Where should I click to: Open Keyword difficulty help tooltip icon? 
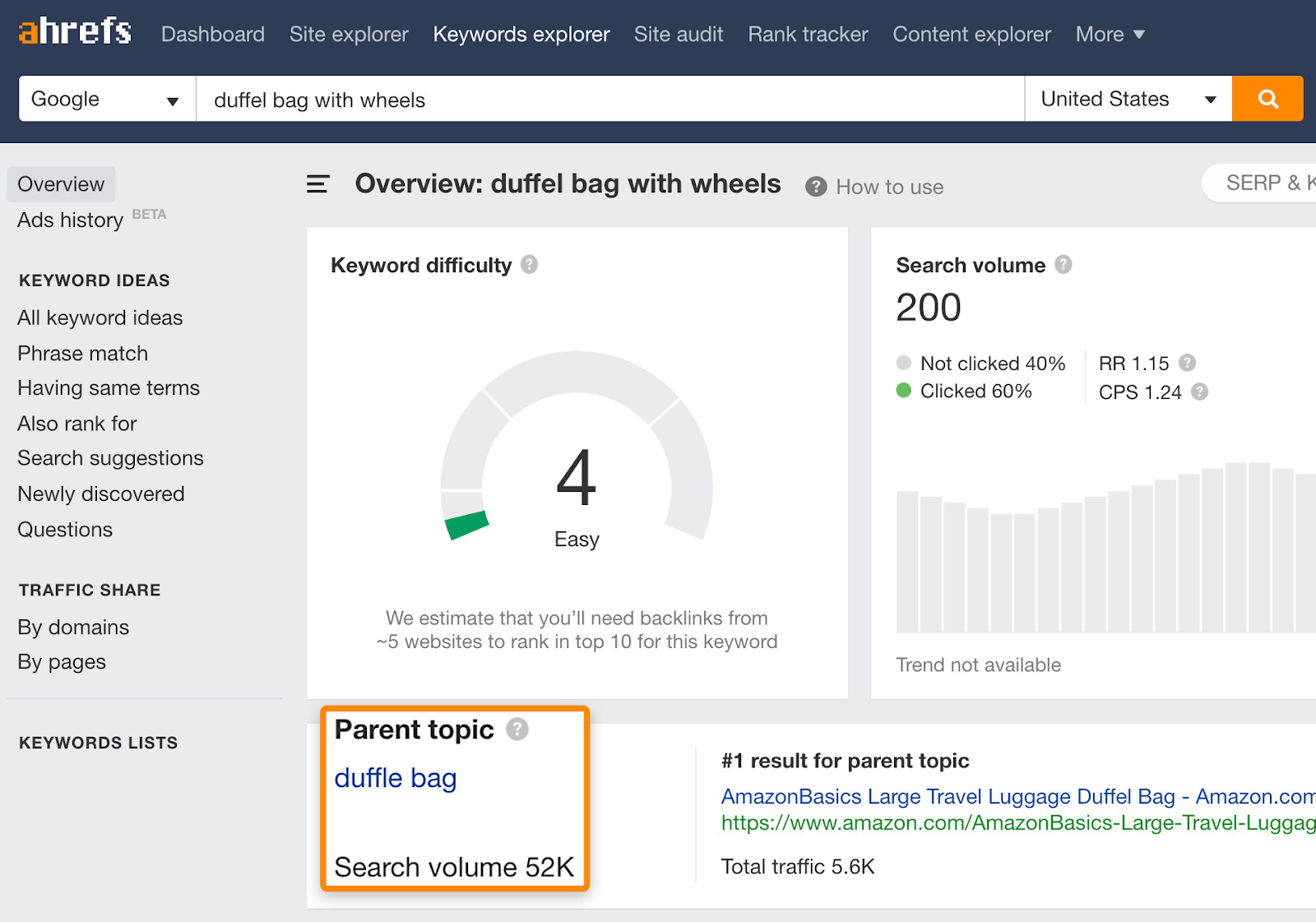(x=530, y=265)
